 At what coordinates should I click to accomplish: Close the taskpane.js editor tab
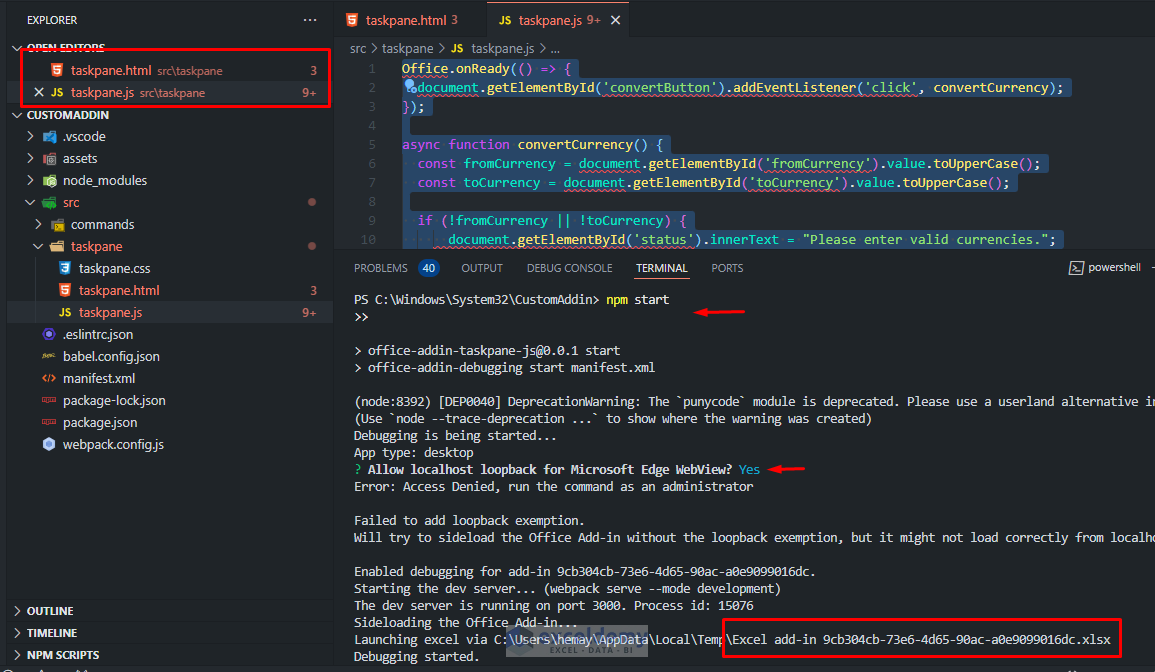615,20
